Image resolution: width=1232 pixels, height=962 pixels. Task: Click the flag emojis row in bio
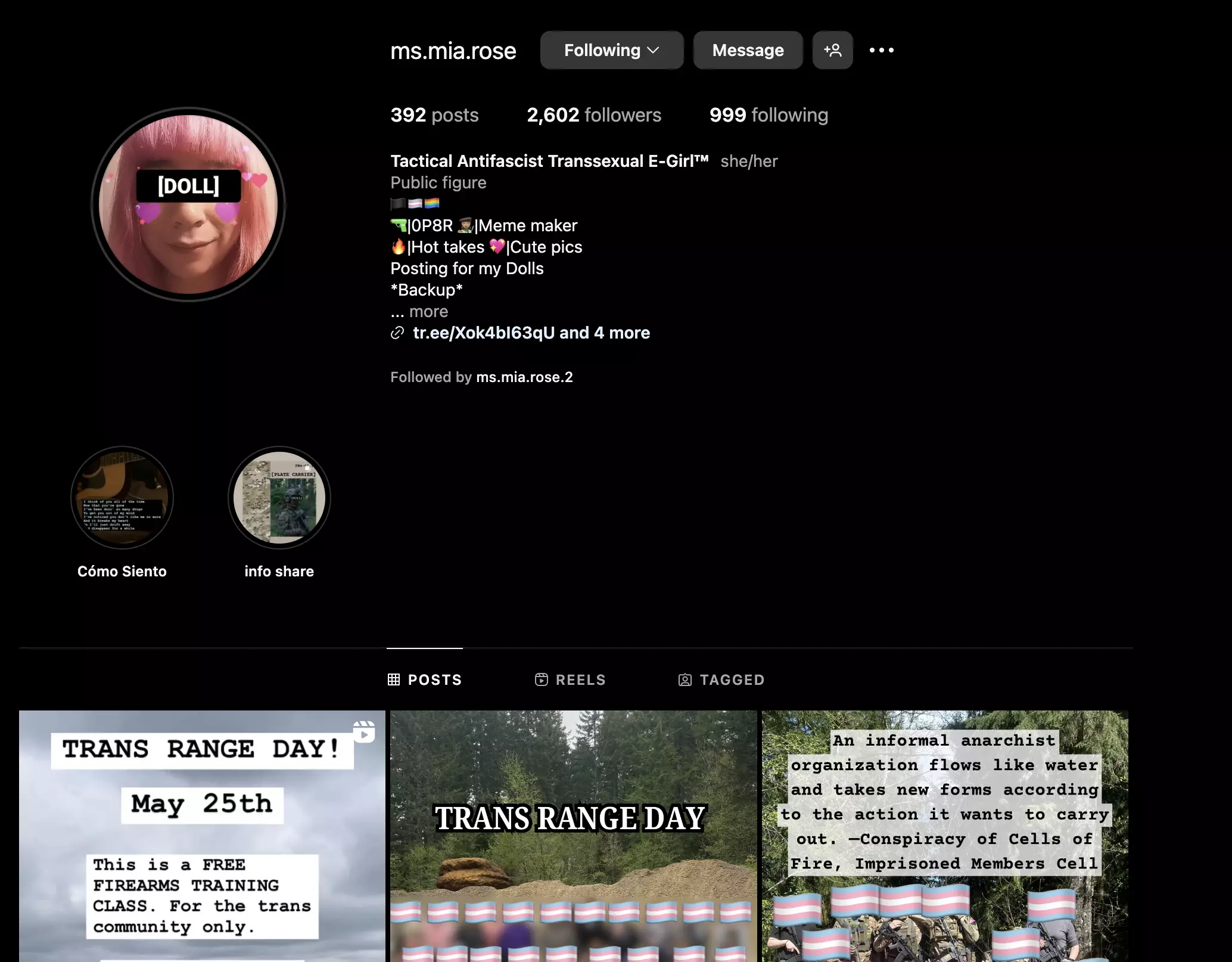click(415, 203)
